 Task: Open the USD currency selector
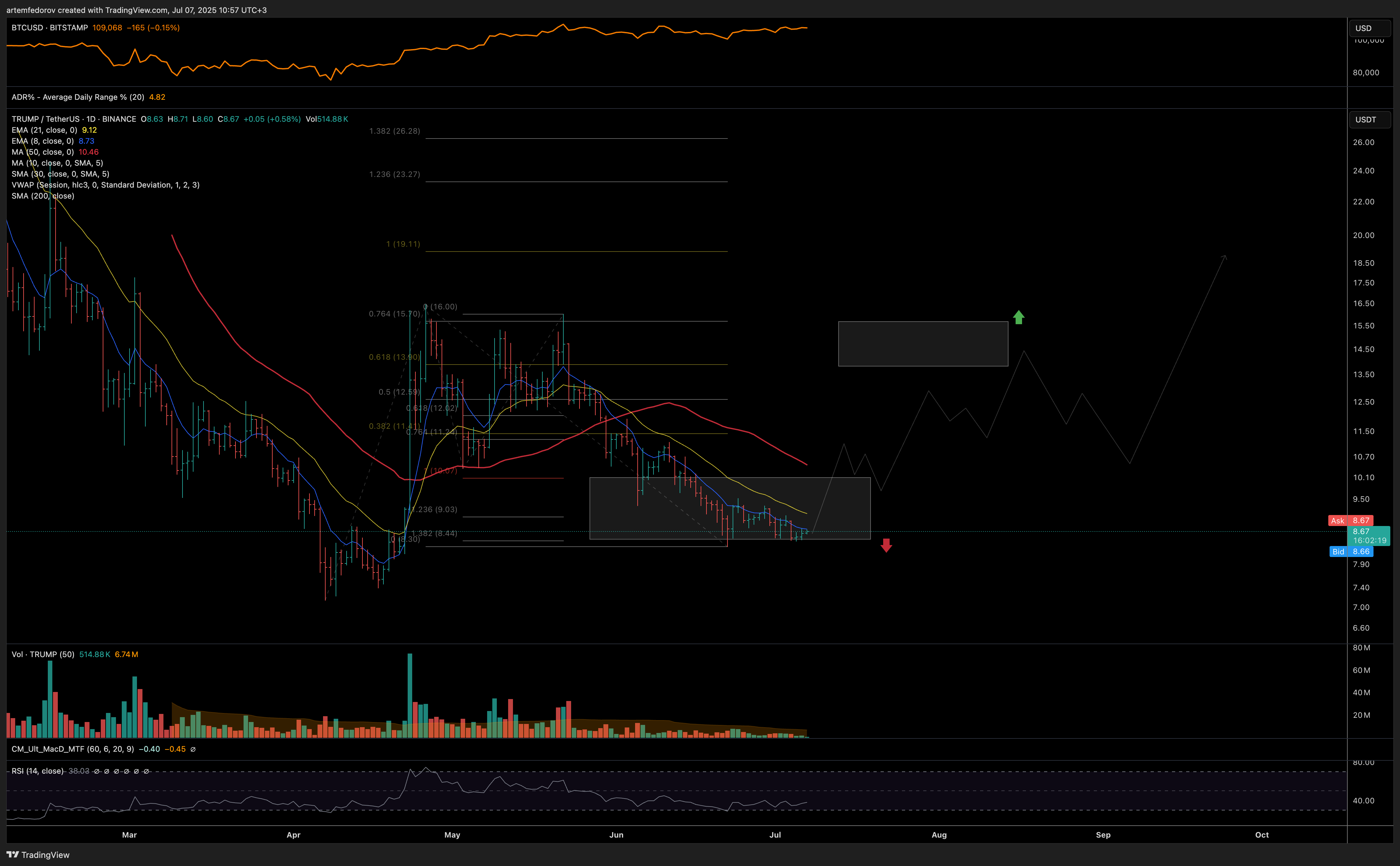pyautogui.click(x=1370, y=28)
